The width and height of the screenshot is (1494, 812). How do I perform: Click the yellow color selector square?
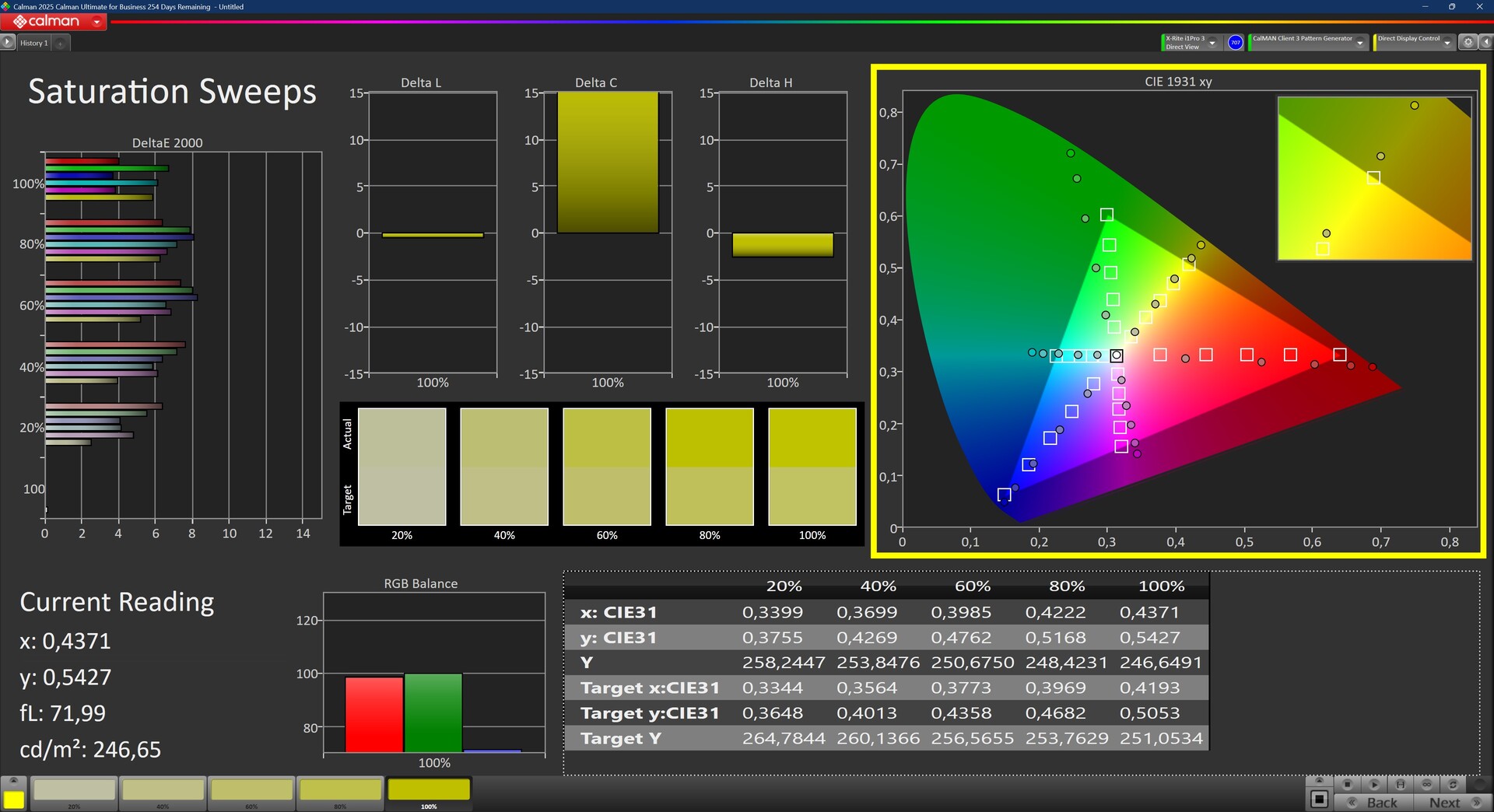click(13, 799)
